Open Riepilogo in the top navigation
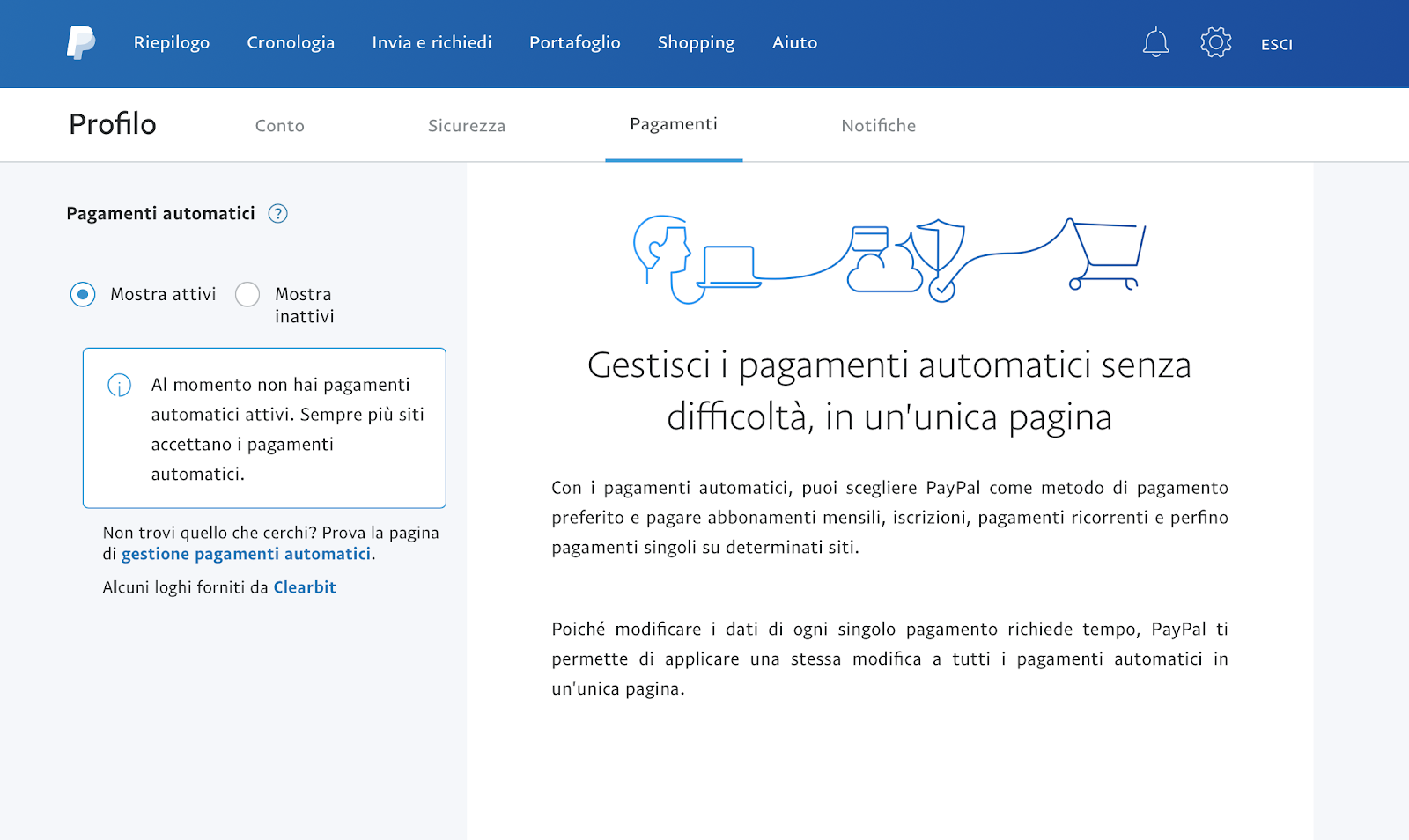Image resolution: width=1409 pixels, height=840 pixels. pyautogui.click(x=172, y=42)
